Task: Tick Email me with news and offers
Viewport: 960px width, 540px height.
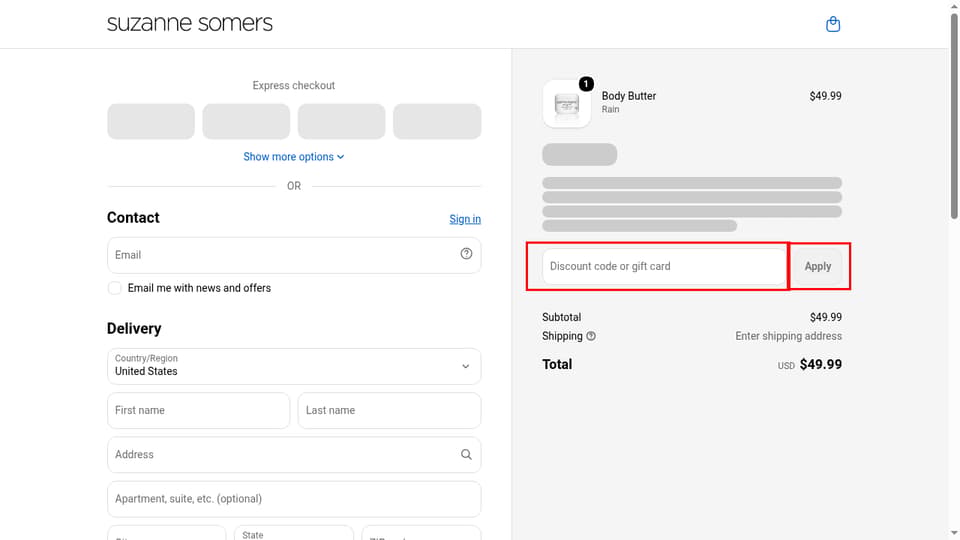Action: tap(114, 288)
